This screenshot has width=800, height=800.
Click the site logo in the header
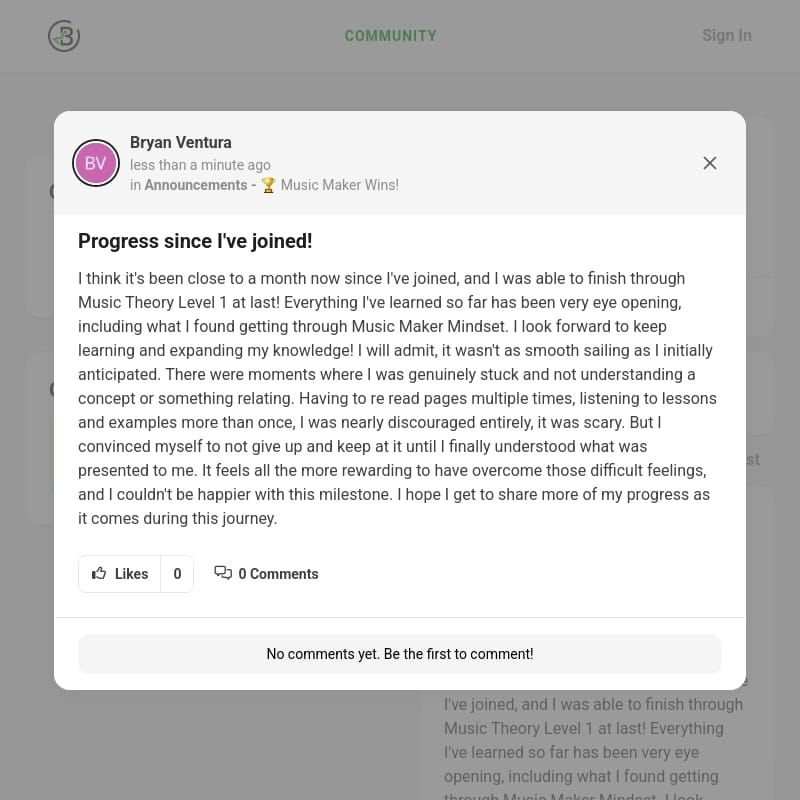(64, 36)
